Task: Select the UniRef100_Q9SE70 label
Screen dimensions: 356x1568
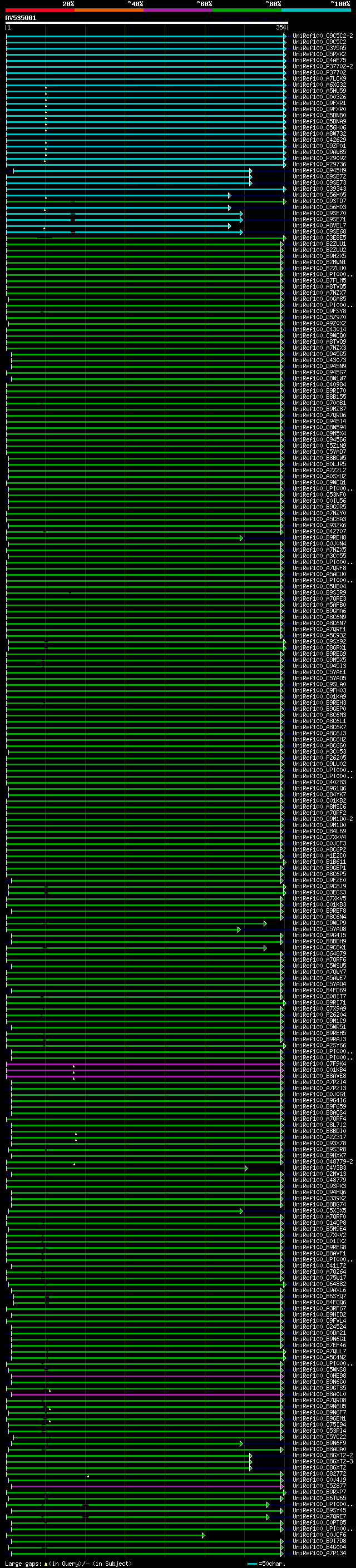Action: [x=319, y=213]
